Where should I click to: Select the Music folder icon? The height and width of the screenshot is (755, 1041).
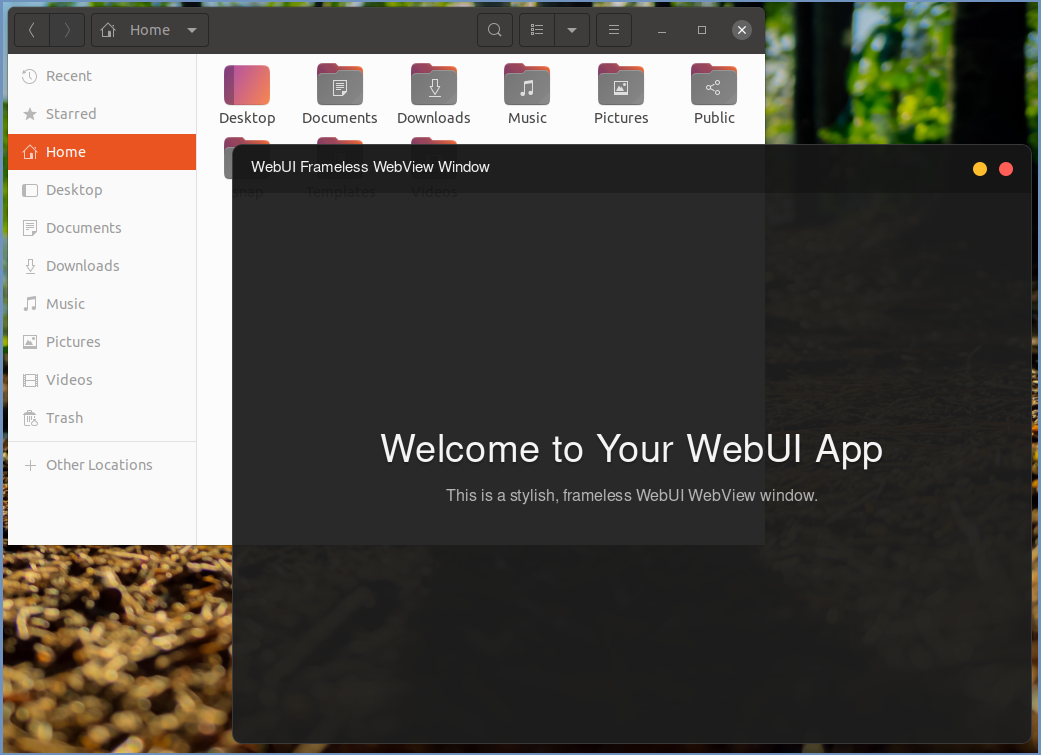pyautogui.click(x=527, y=85)
